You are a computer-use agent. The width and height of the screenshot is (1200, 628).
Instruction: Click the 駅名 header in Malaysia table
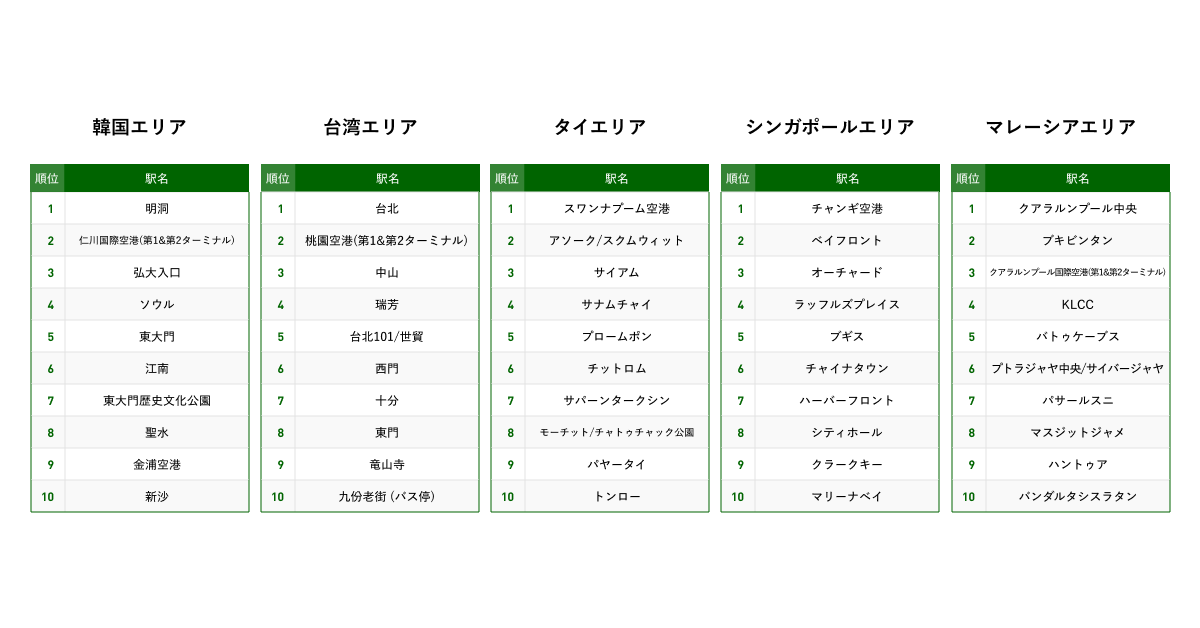point(1078,179)
